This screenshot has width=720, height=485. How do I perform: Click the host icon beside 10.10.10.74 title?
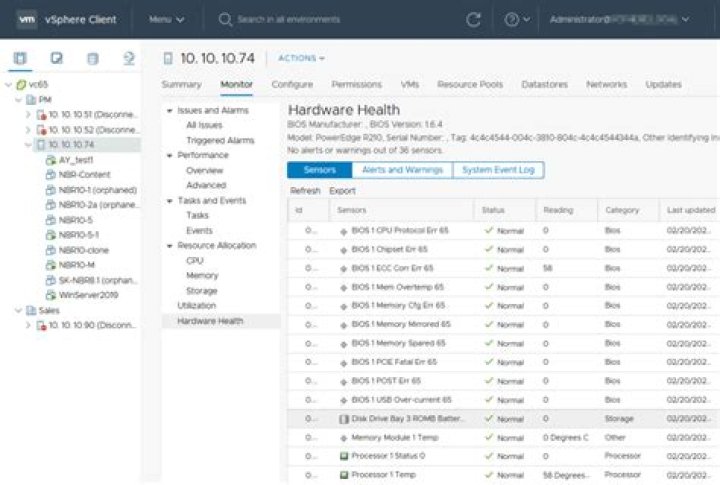(168, 58)
